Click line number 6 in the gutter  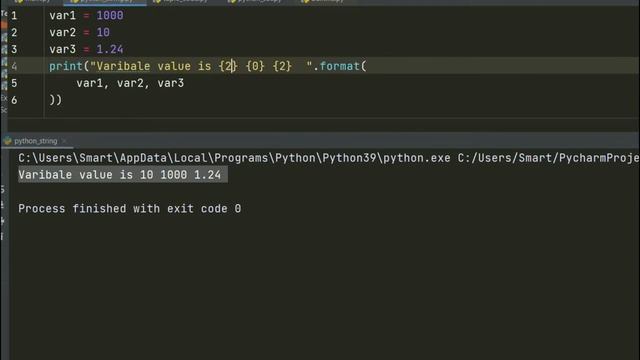14,100
